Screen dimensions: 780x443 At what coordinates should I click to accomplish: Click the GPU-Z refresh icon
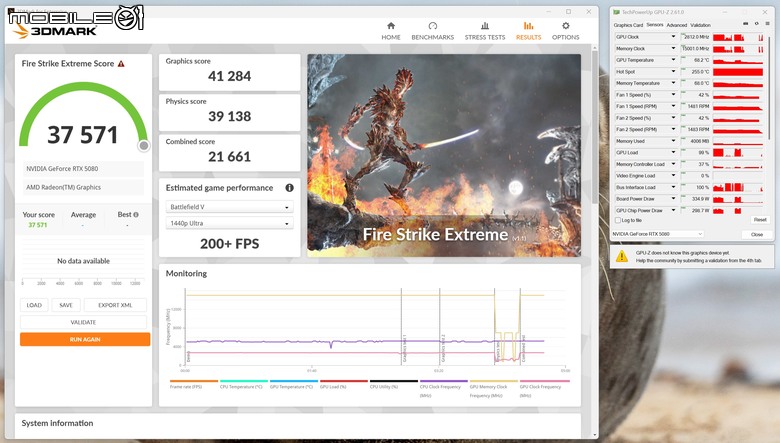pyautogui.click(x=757, y=23)
